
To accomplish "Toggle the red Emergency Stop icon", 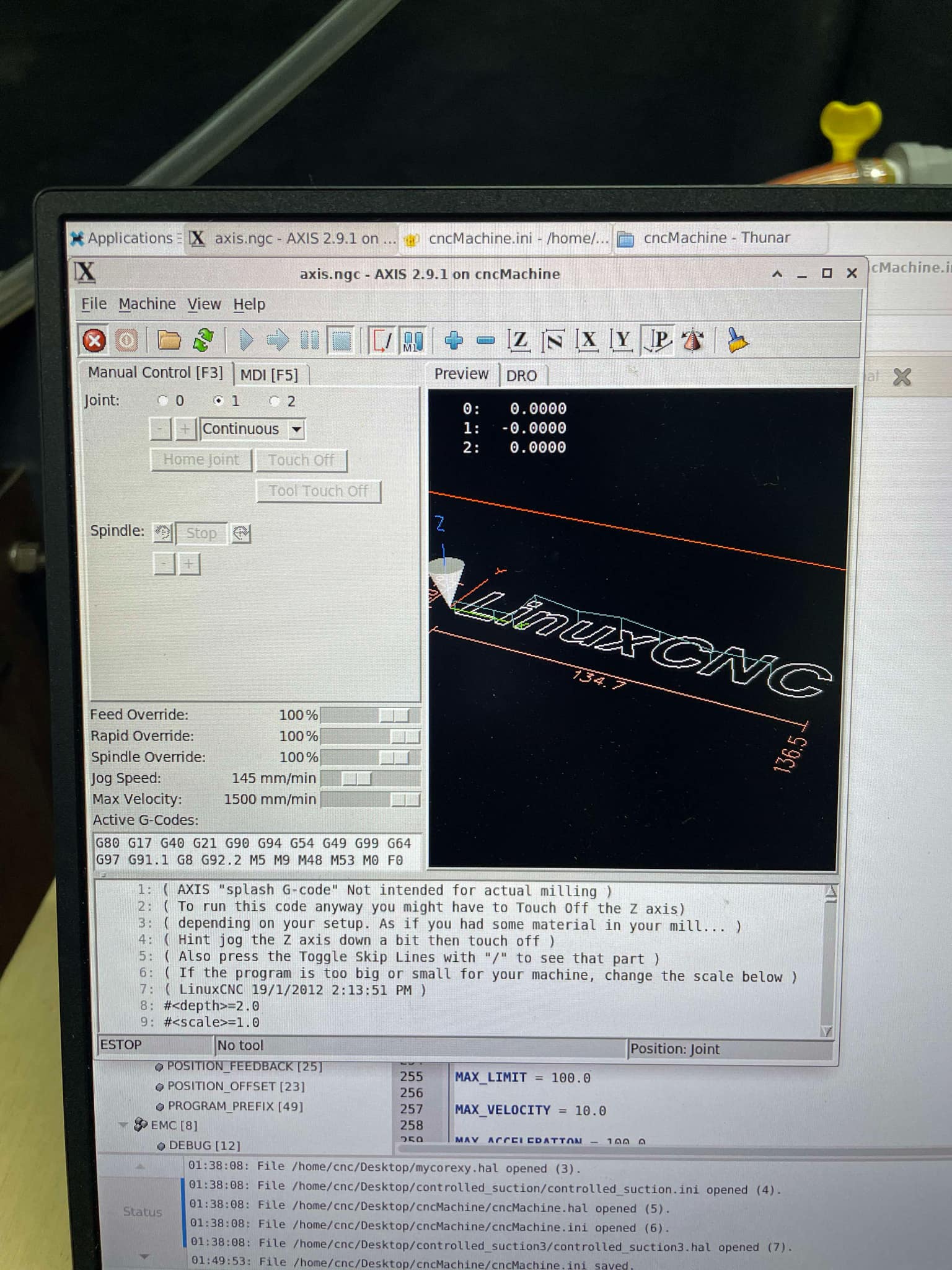I will click(x=94, y=340).
